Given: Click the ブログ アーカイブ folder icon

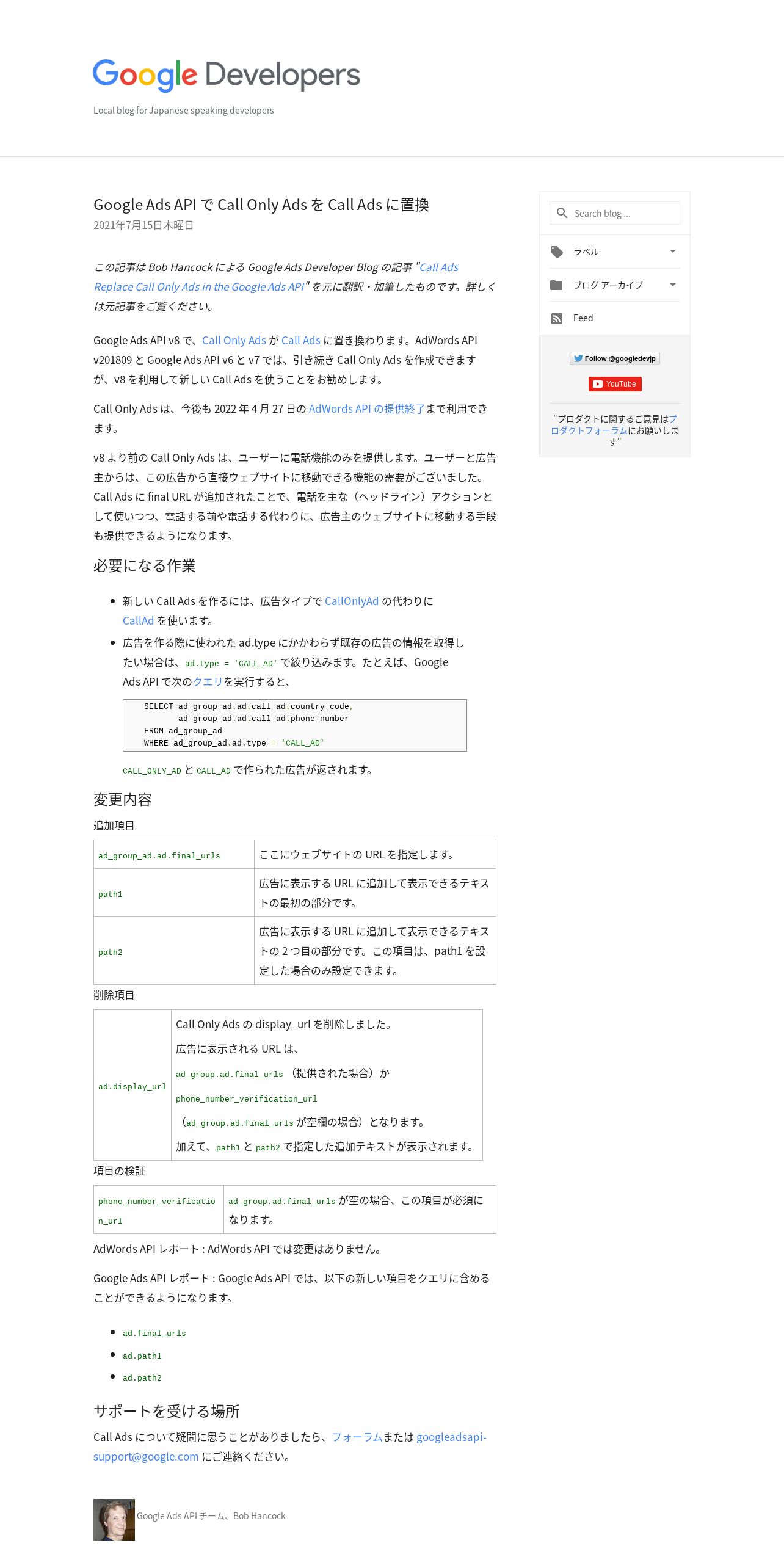Looking at the screenshot, I should point(556,285).
